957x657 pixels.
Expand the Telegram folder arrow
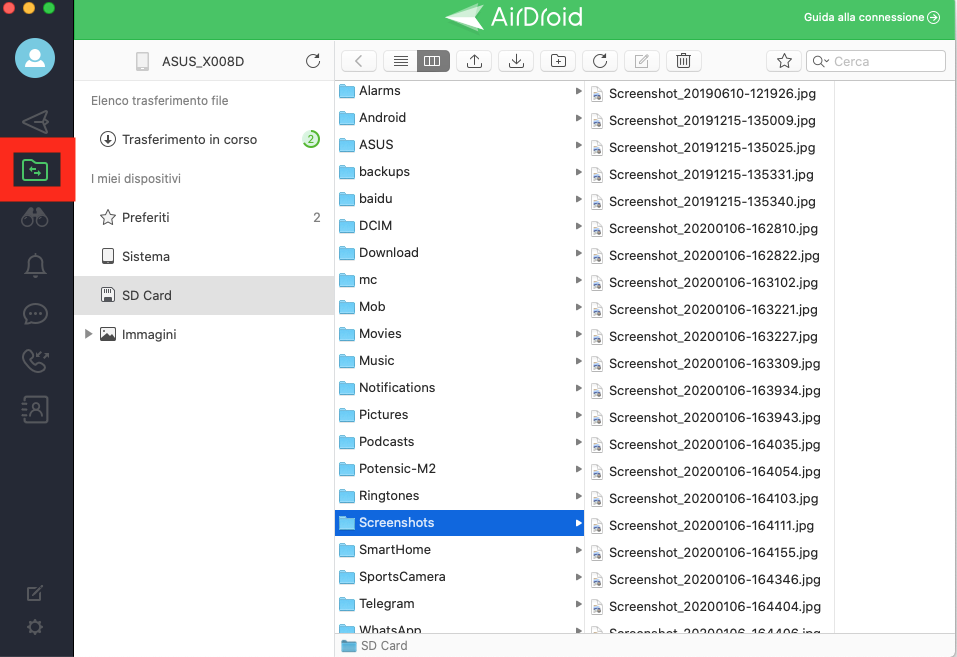(578, 604)
